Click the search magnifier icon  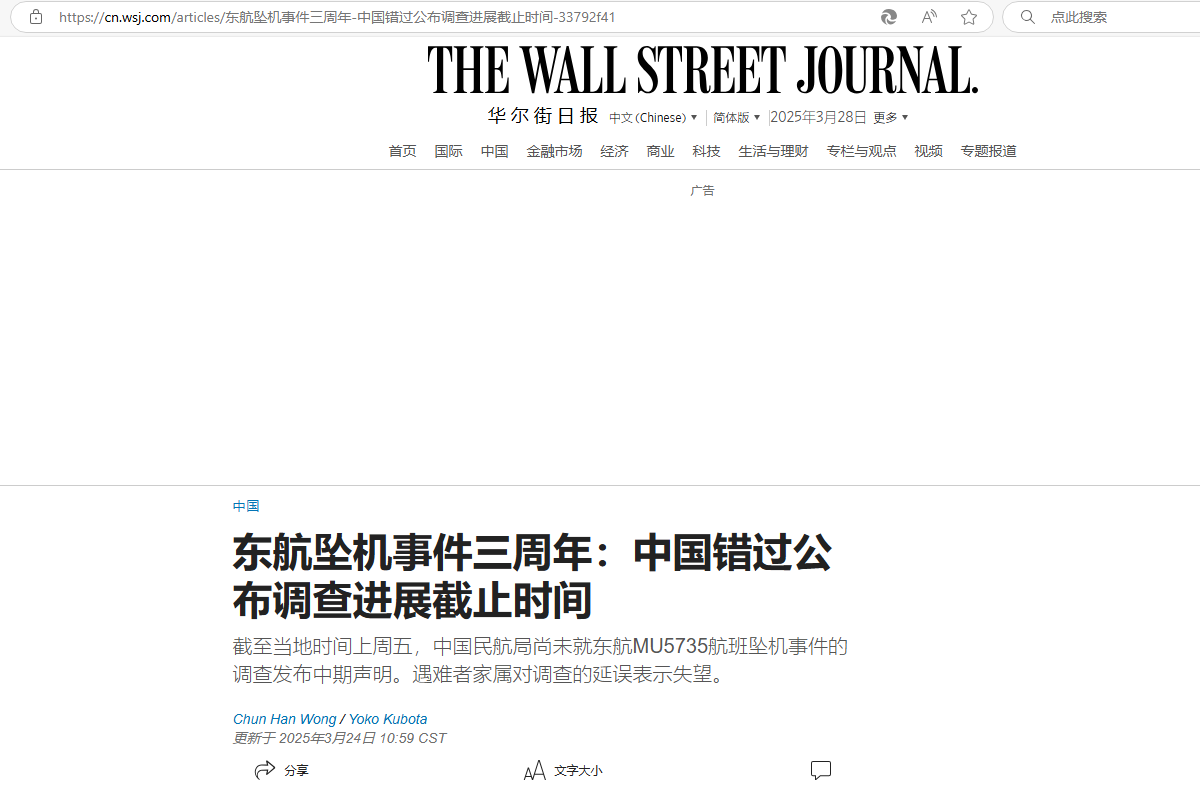[x=1027, y=17]
